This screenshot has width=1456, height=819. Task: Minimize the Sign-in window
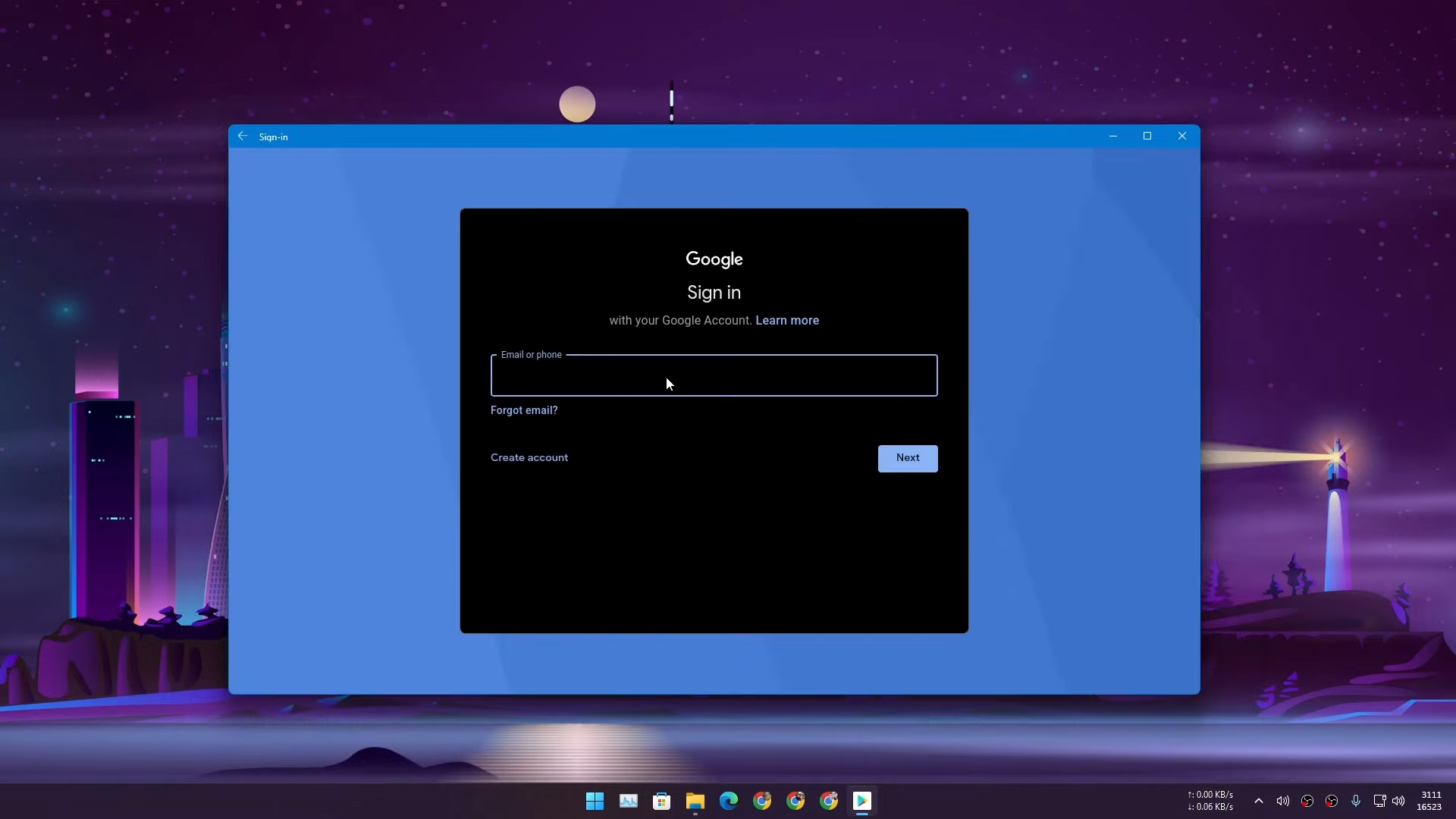click(1113, 136)
